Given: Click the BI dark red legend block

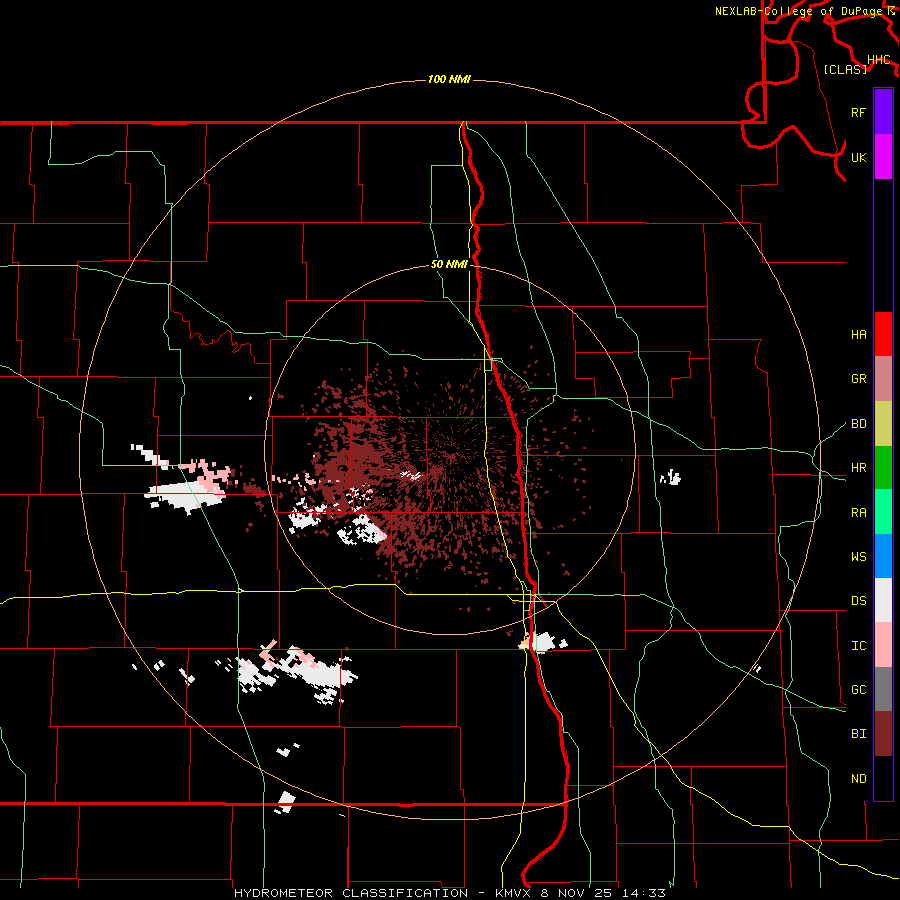Looking at the screenshot, I should (x=883, y=734).
